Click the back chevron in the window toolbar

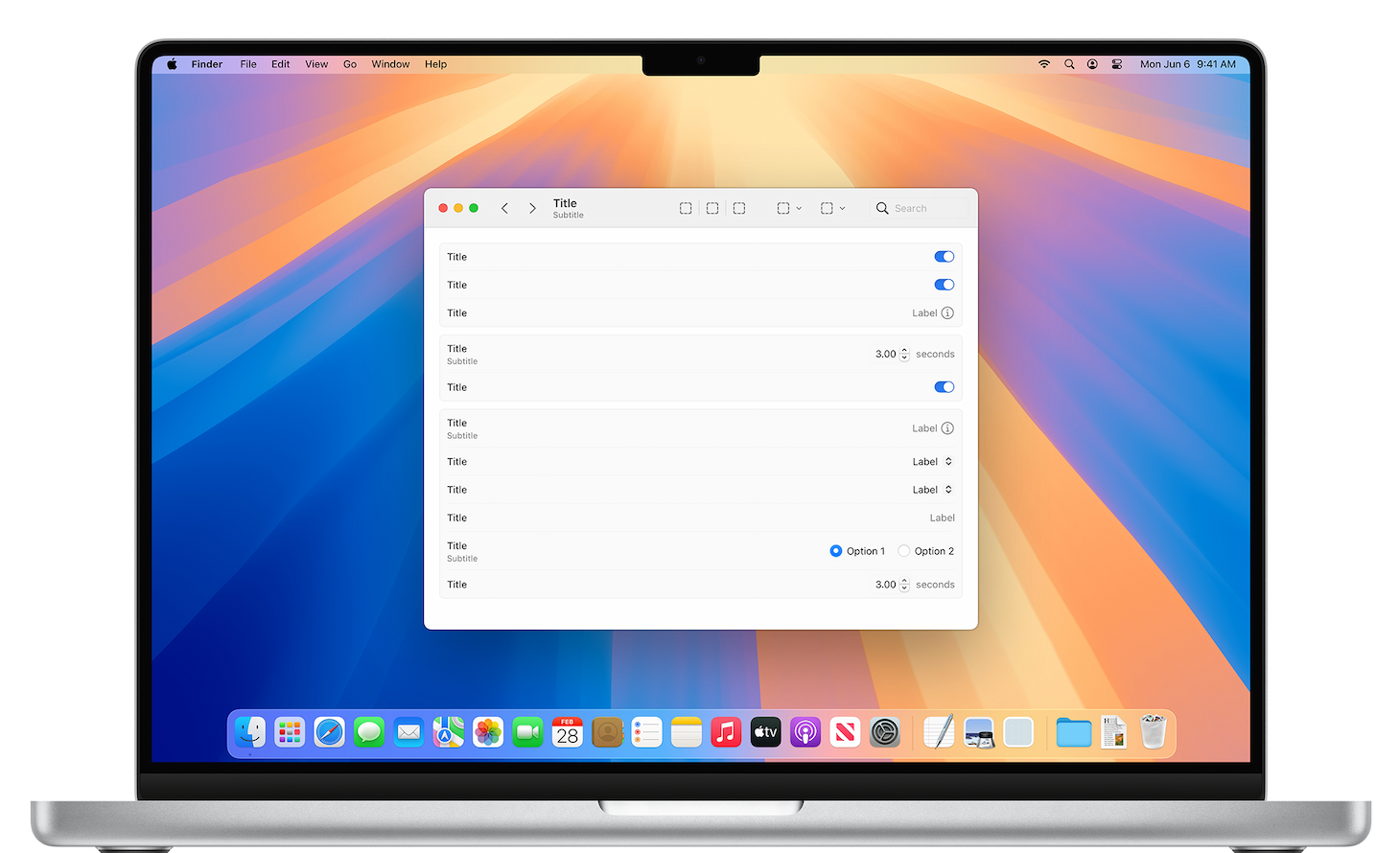[x=504, y=208]
